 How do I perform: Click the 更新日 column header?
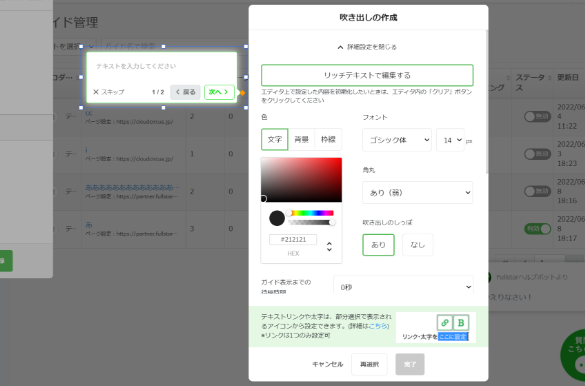568,78
